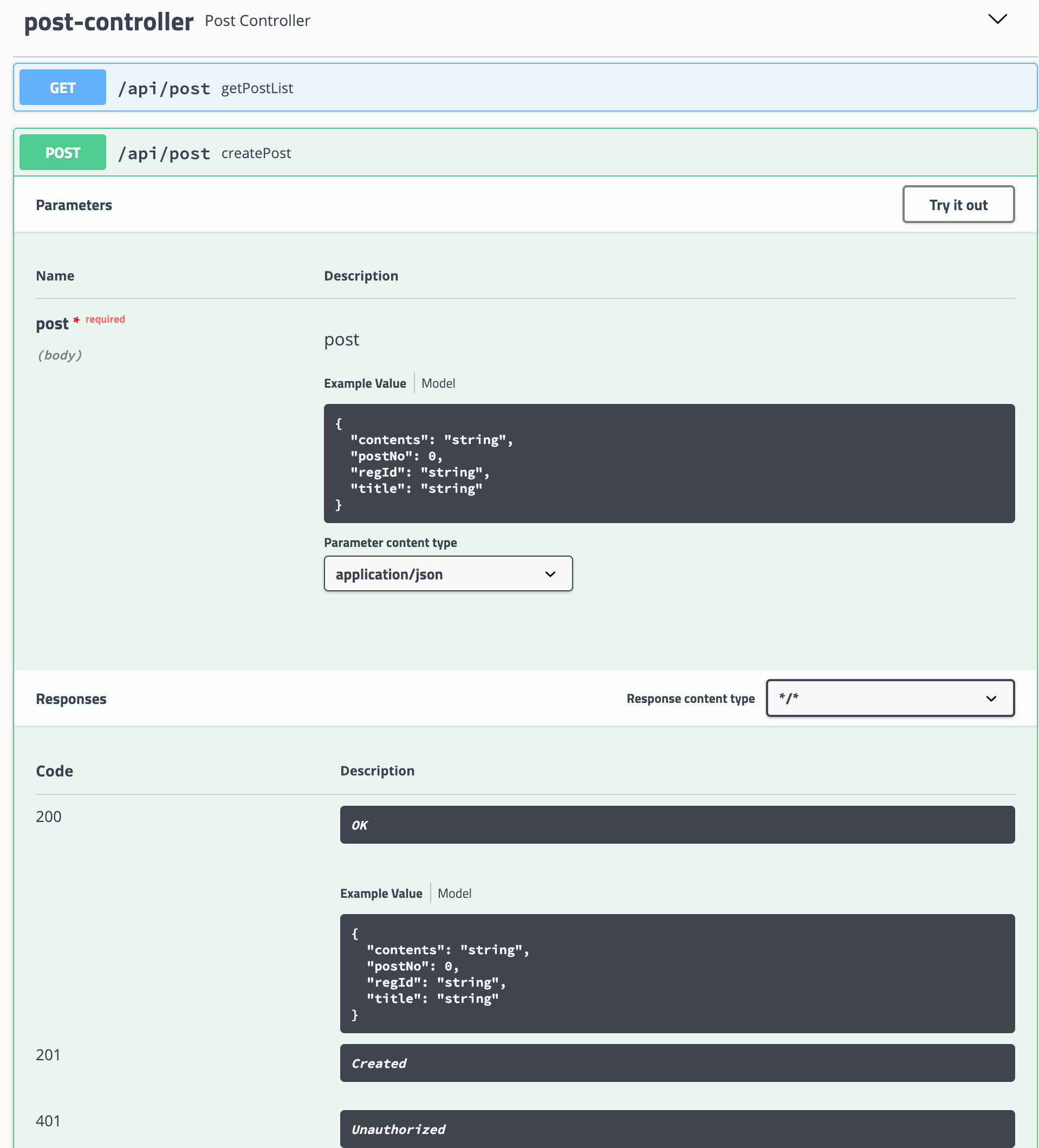
Task: Click the Created response description box
Action: coord(677,1063)
